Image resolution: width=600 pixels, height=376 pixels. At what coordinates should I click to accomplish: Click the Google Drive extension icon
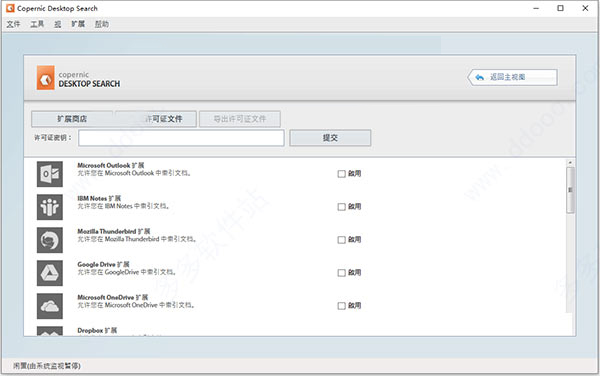point(50,273)
